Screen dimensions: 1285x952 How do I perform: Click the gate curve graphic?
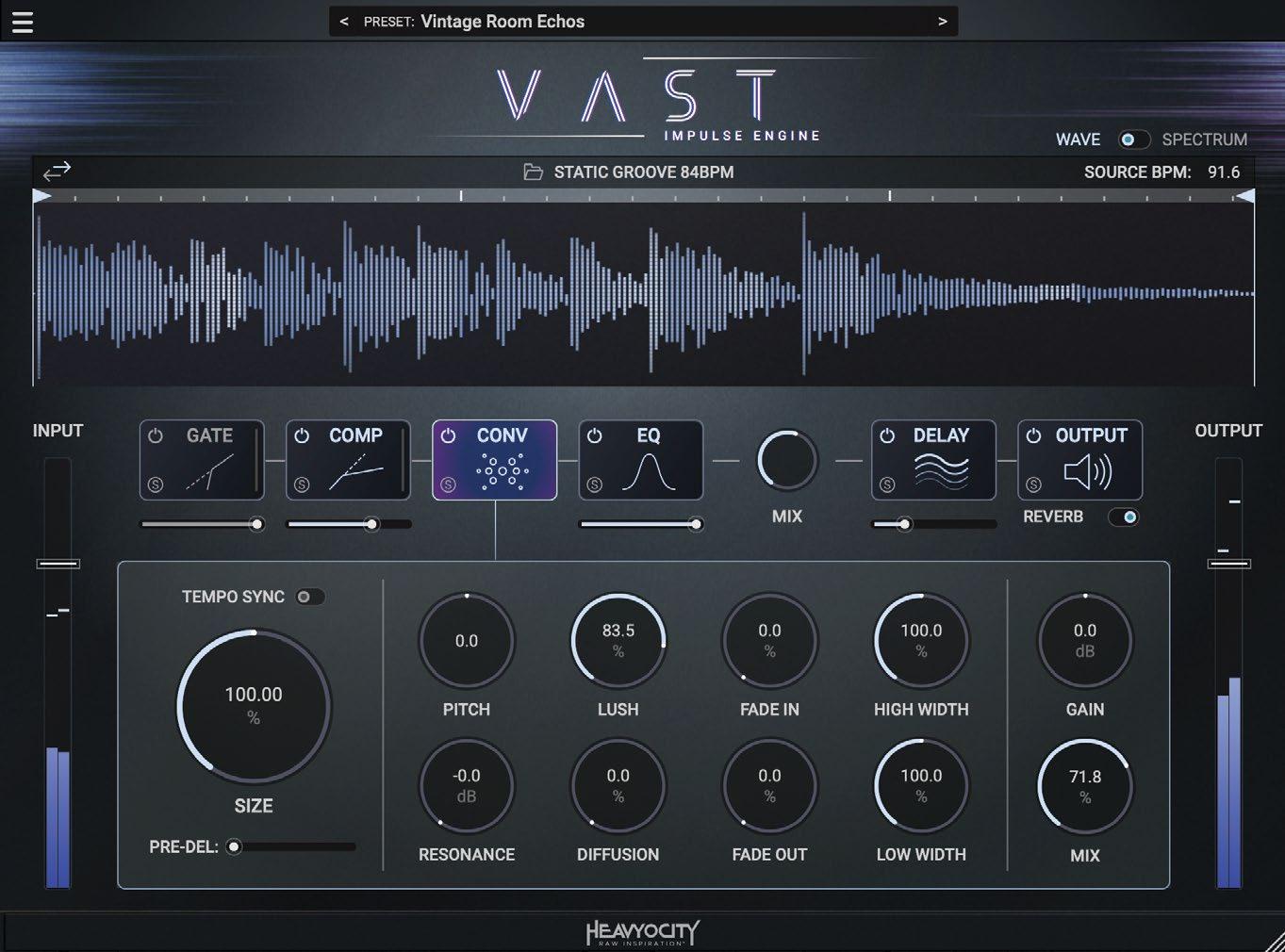tap(209, 473)
